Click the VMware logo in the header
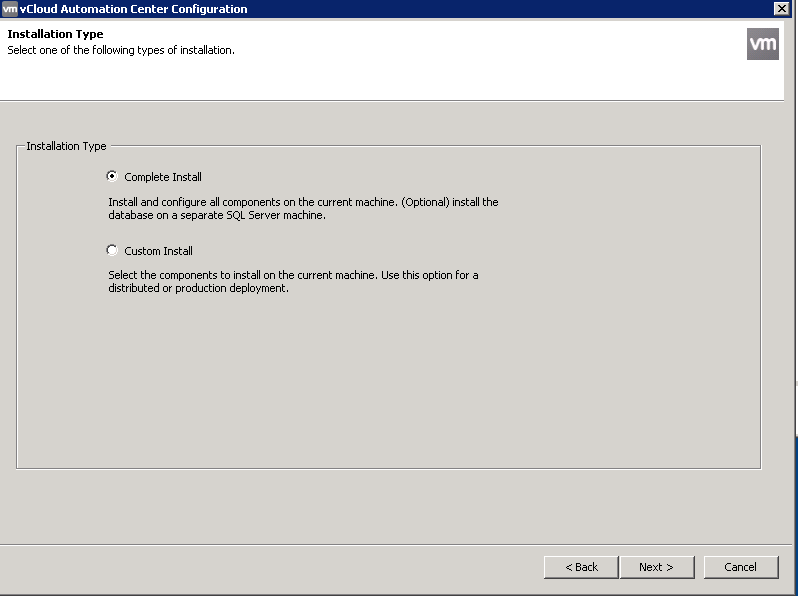Image resolution: width=798 pixels, height=596 pixels. (x=762, y=44)
